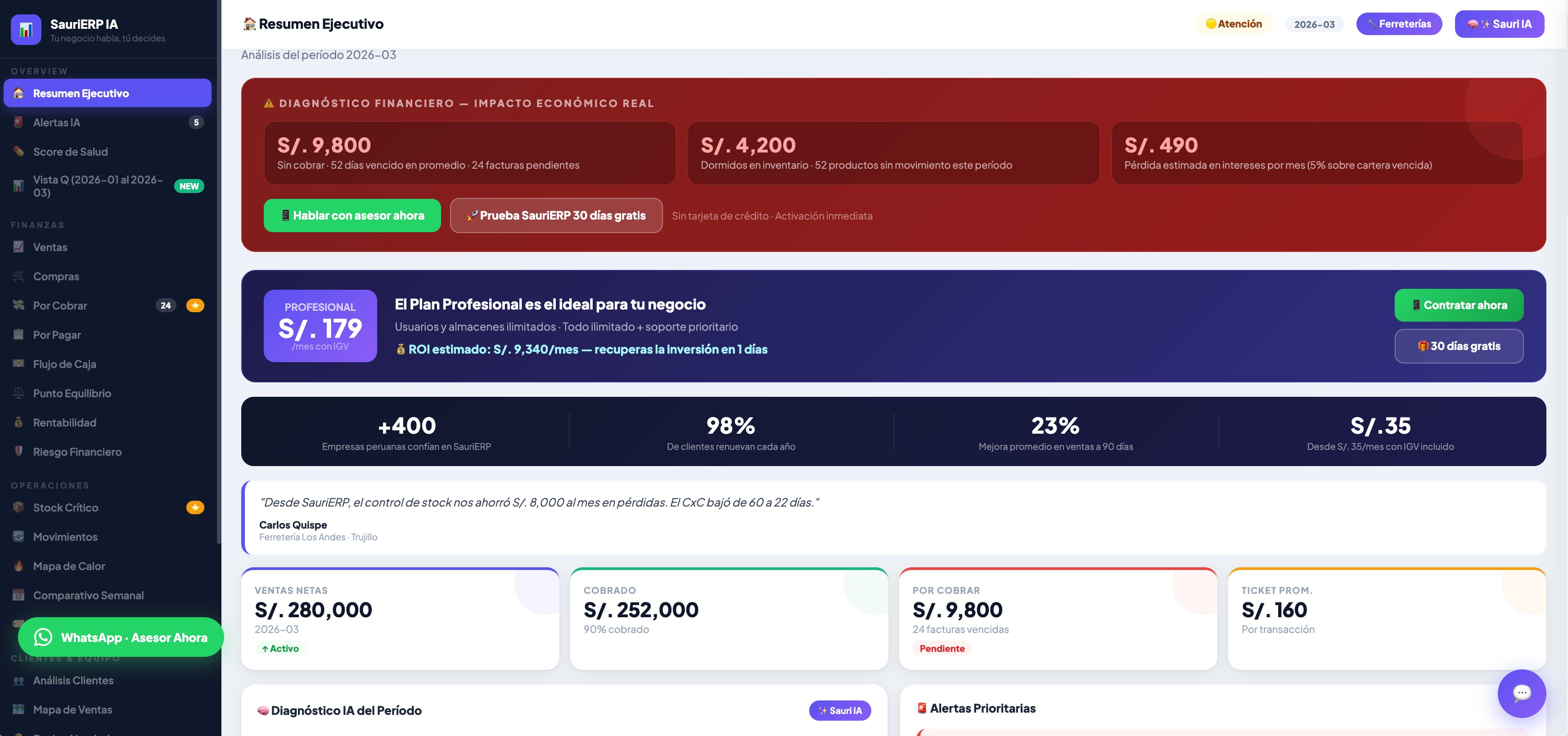
Task: Open Riesgo Financiero
Action: pos(108,451)
